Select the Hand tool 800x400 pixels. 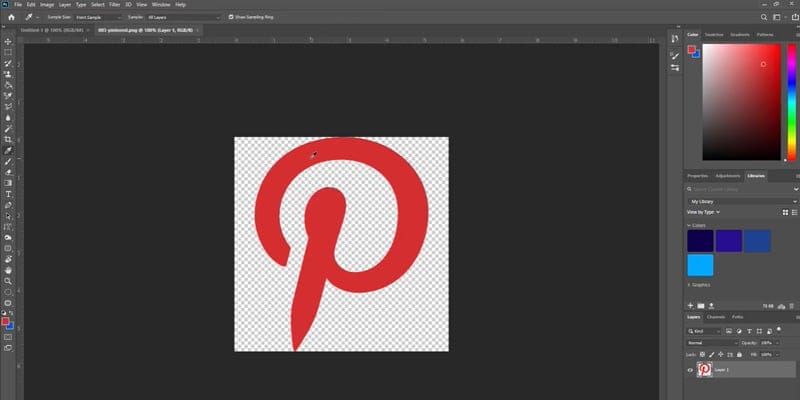click(x=8, y=270)
